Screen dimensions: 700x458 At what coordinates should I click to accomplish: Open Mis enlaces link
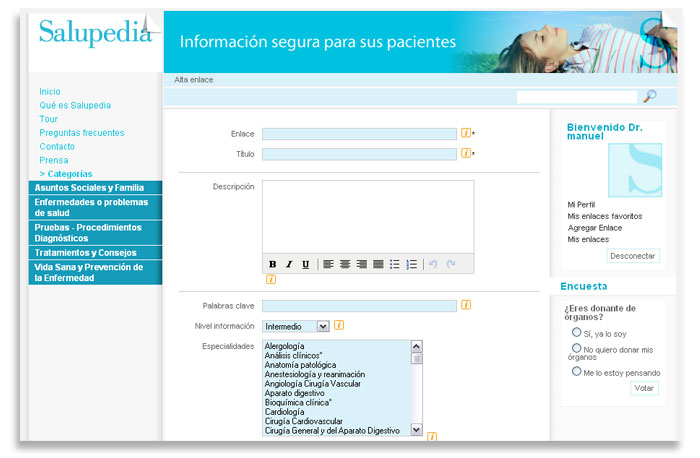tap(588, 240)
